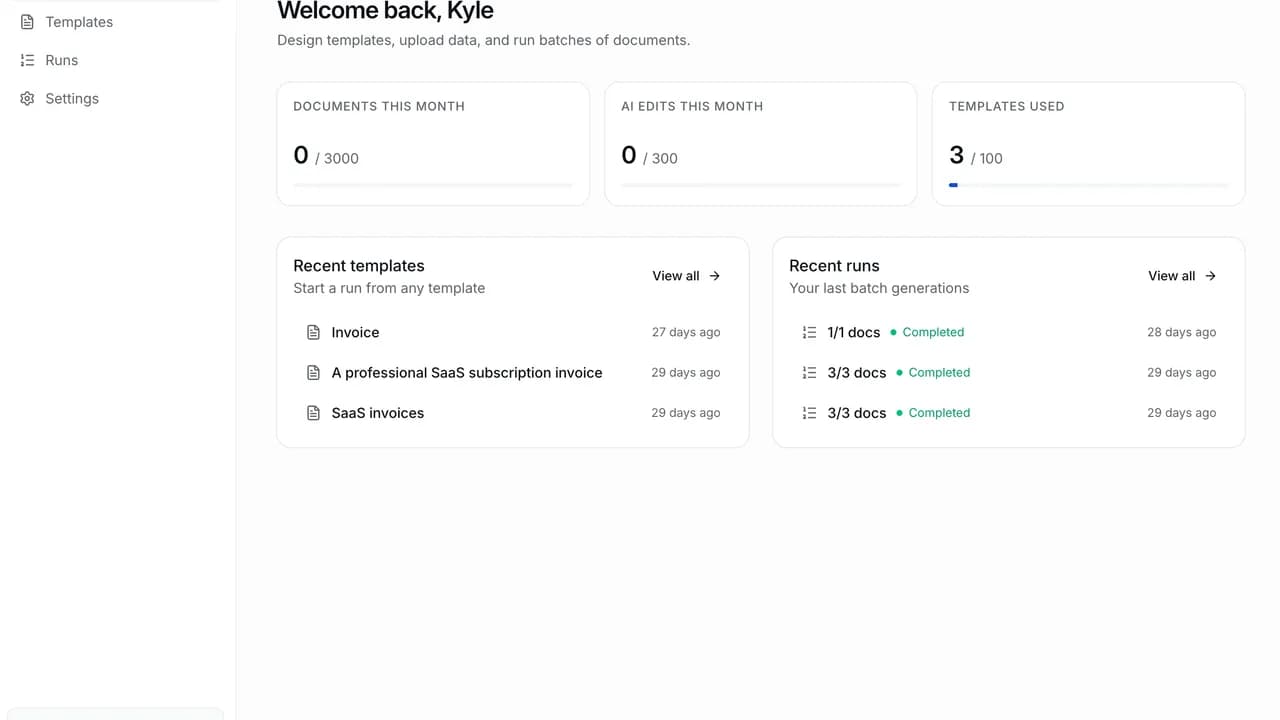Open the SaaS invoices template

coord(513,412)
